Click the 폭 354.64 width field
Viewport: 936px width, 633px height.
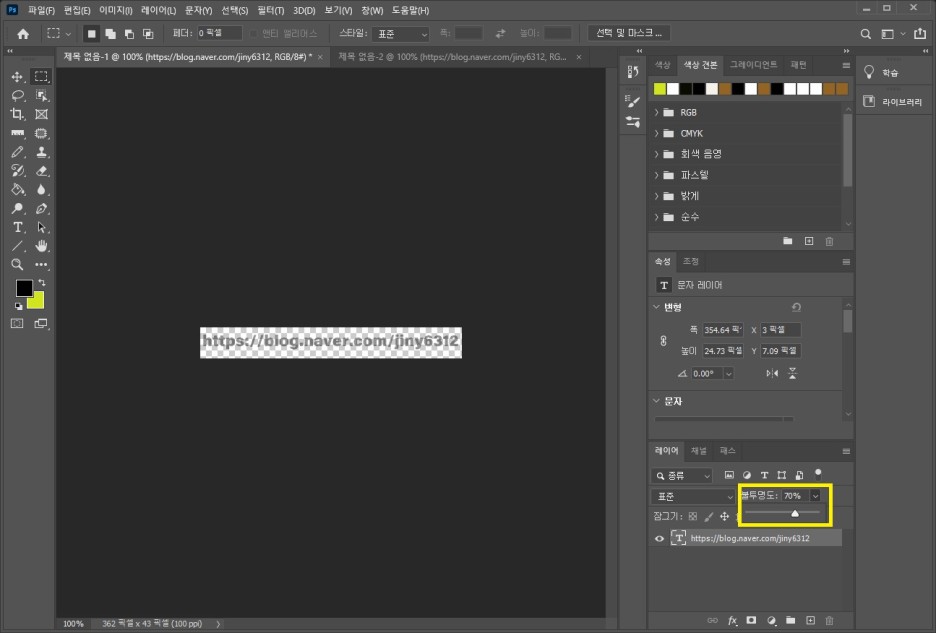pos(722,330)
